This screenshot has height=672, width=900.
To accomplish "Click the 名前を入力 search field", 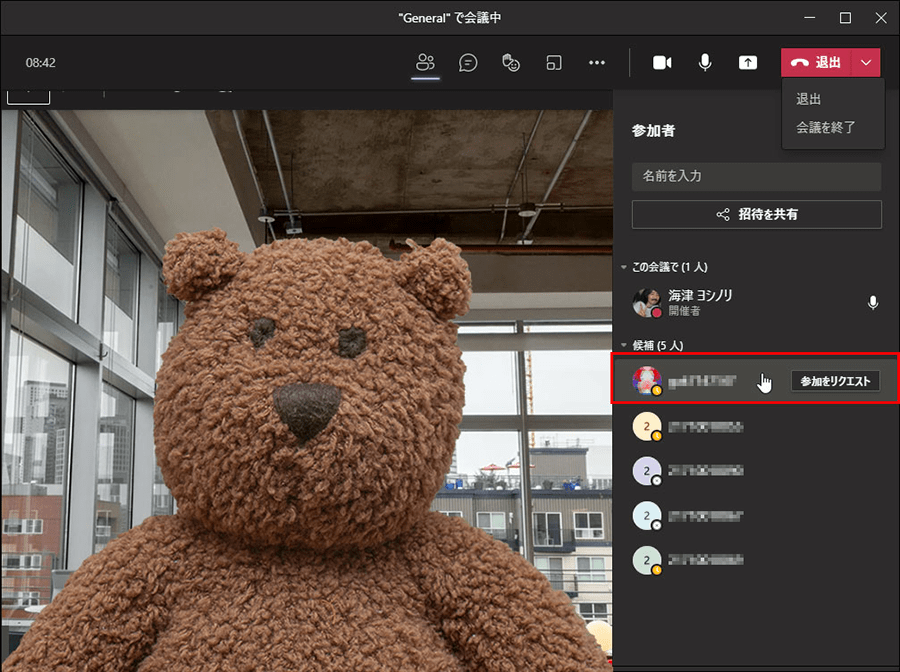I will point(756,176).
